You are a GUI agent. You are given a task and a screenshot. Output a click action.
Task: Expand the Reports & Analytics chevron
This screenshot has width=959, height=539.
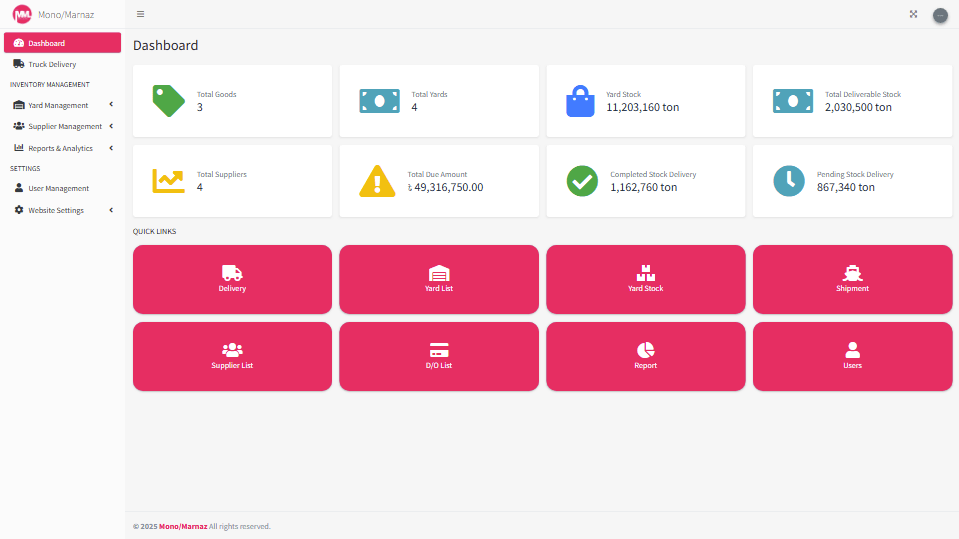tap(111, 148)
